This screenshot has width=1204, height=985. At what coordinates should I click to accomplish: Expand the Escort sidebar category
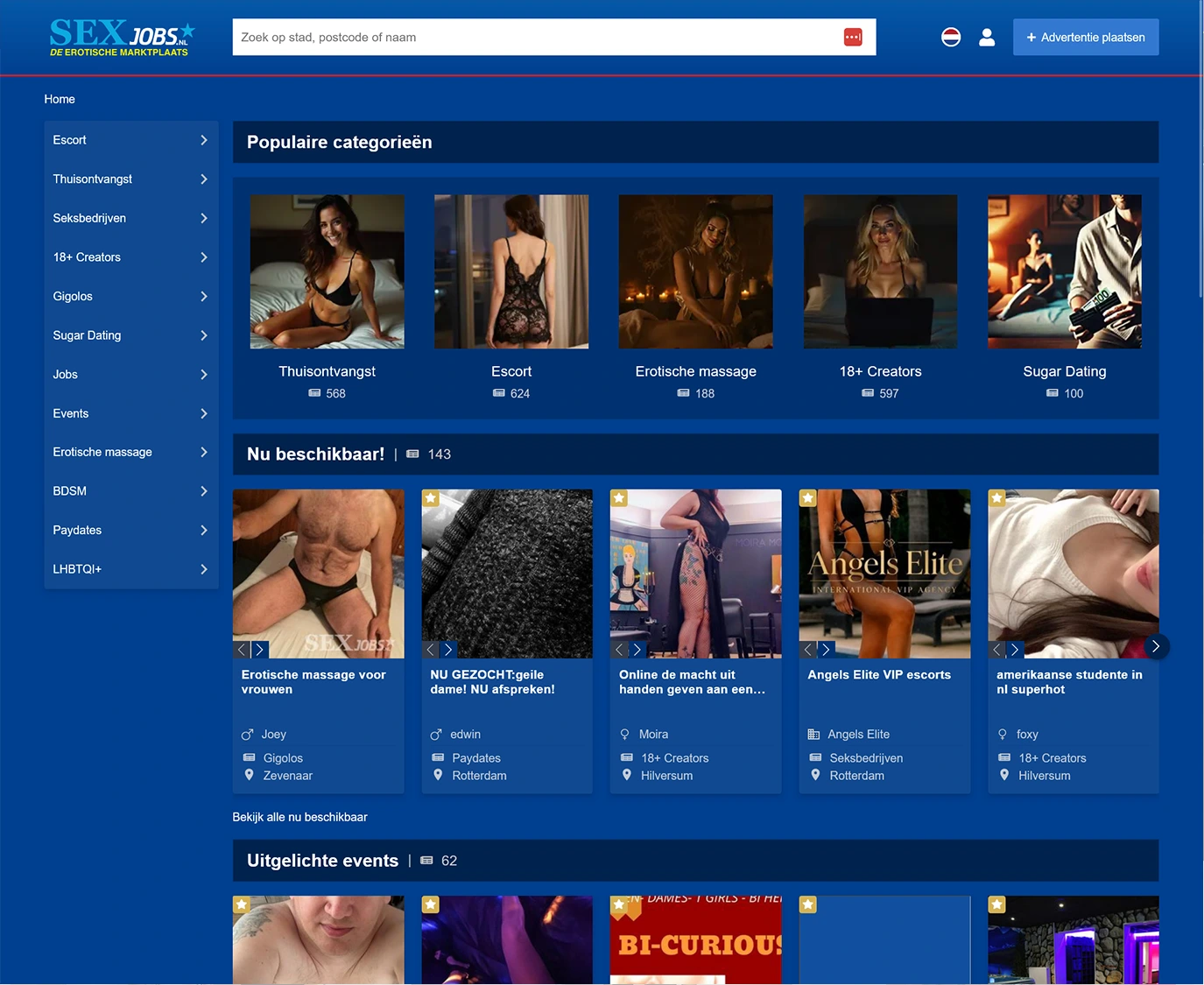(131, 140)
